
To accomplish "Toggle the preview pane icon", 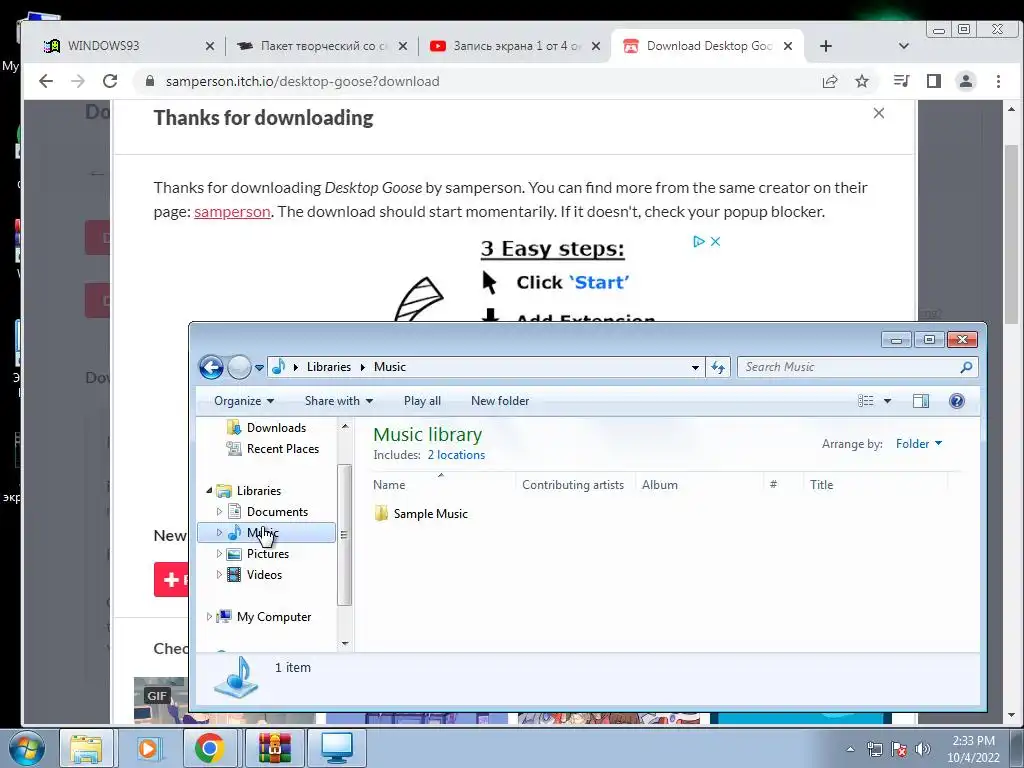I will 921,401.
